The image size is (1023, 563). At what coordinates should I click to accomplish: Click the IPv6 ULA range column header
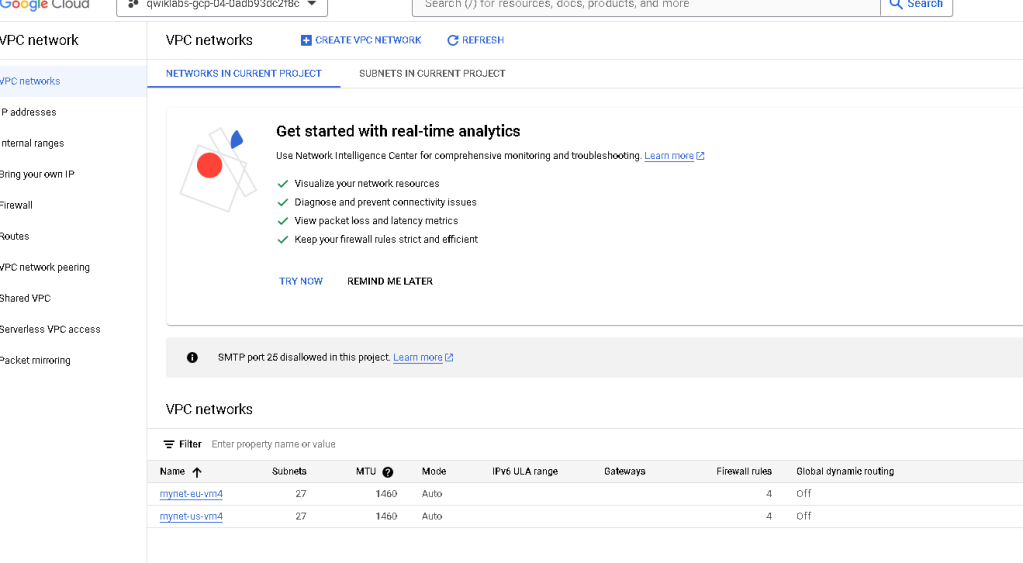[x=525, y=472]
